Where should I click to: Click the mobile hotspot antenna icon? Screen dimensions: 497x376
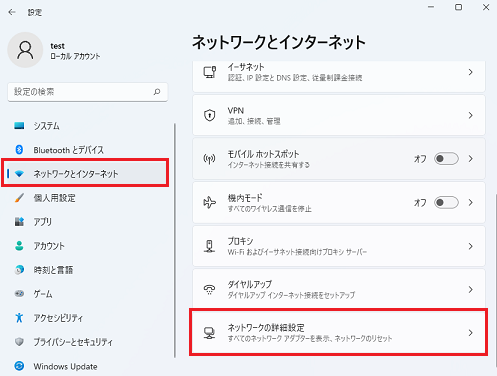[210, 159]
